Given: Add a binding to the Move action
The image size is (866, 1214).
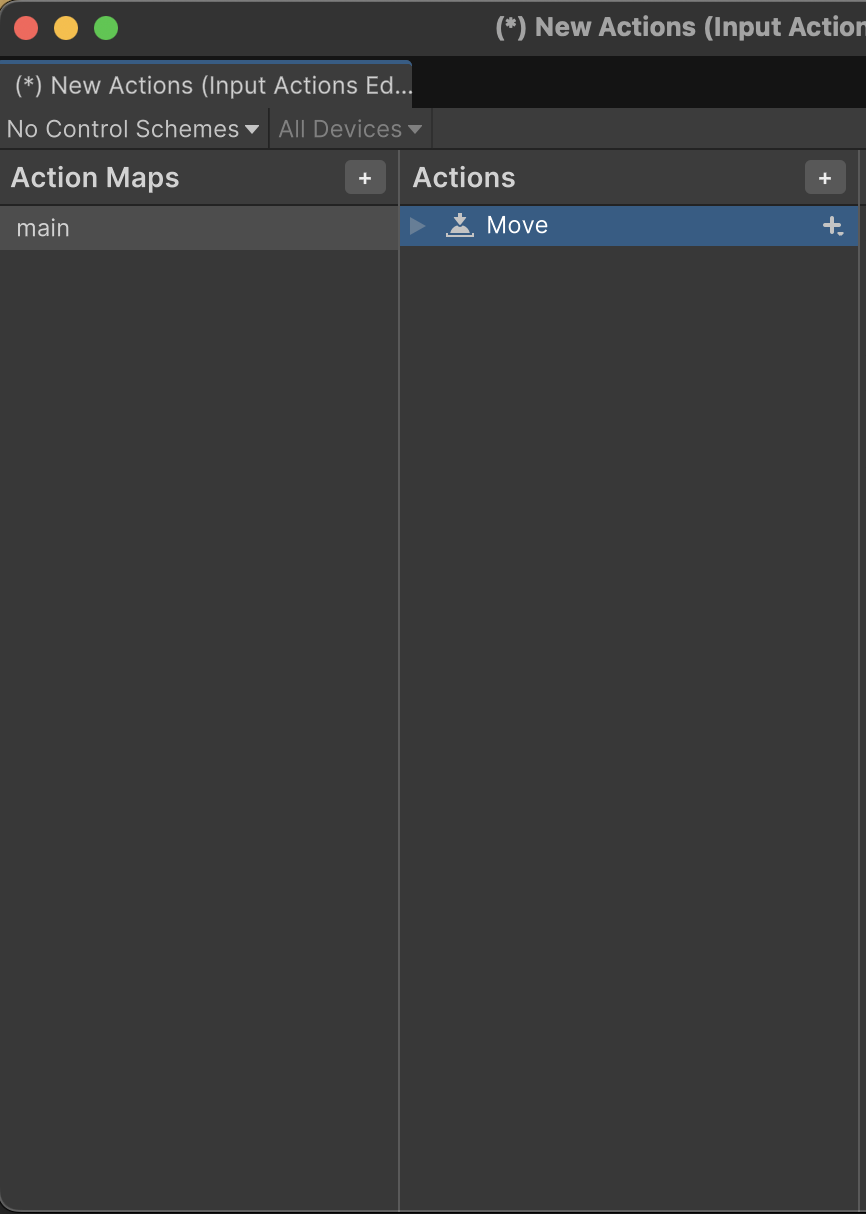Looking at the screenshot, I should [832, 227].
